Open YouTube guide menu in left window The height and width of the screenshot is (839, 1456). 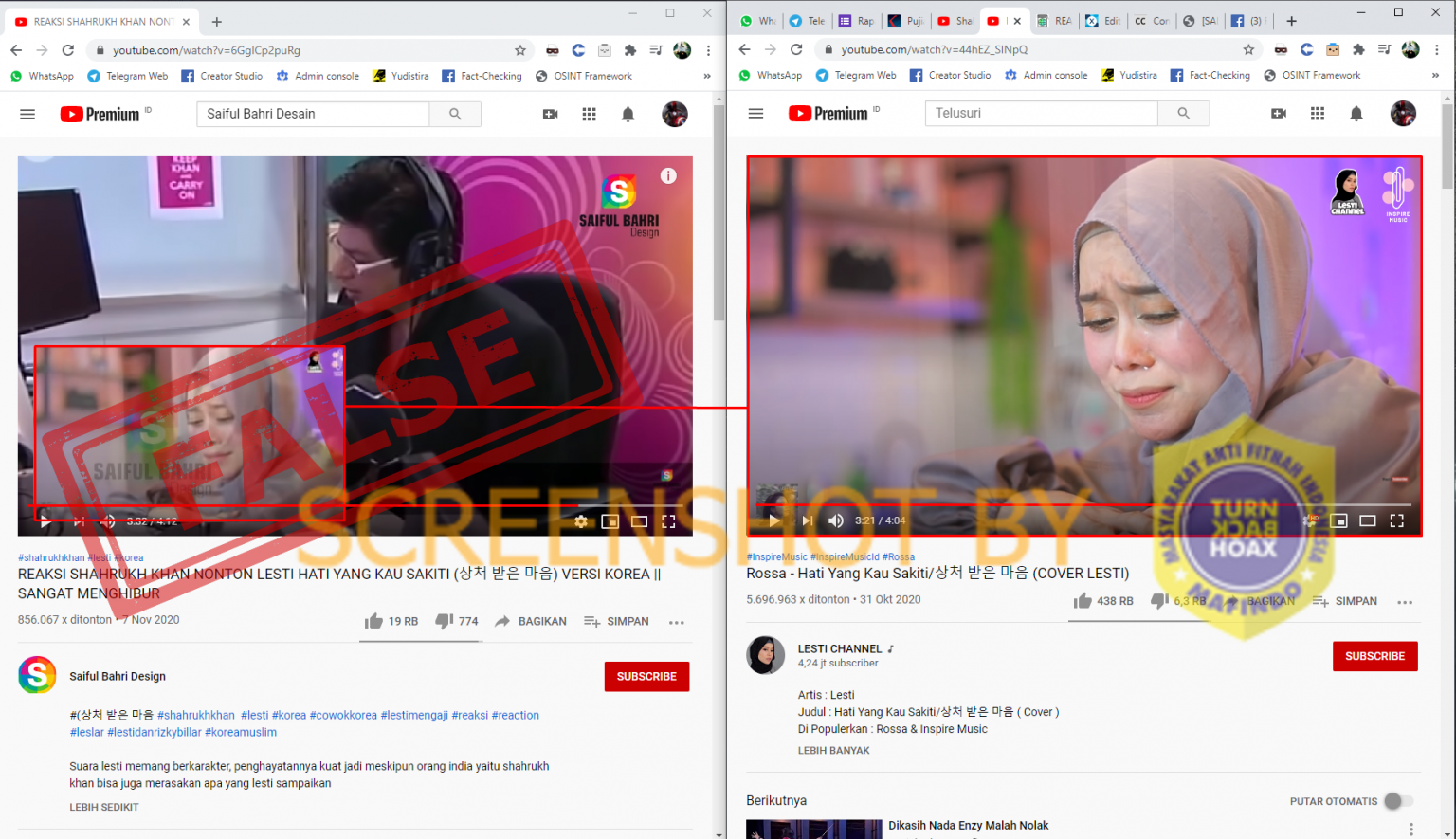pyautogui.click(x=27, y=114)
